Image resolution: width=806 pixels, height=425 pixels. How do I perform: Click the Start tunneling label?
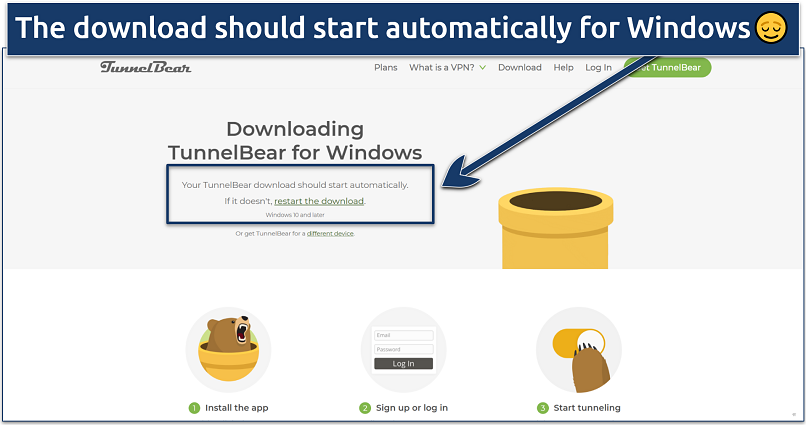587,408
